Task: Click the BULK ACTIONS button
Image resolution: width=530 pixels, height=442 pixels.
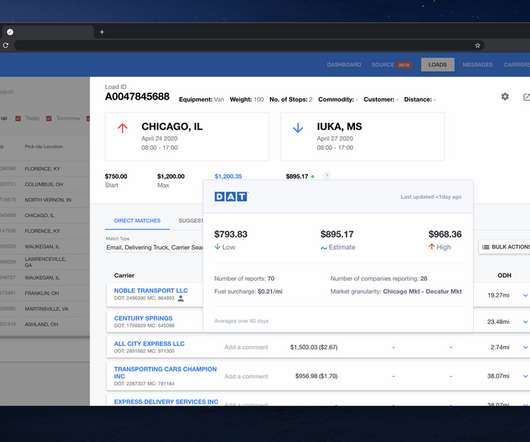Action: pos(505,247)
